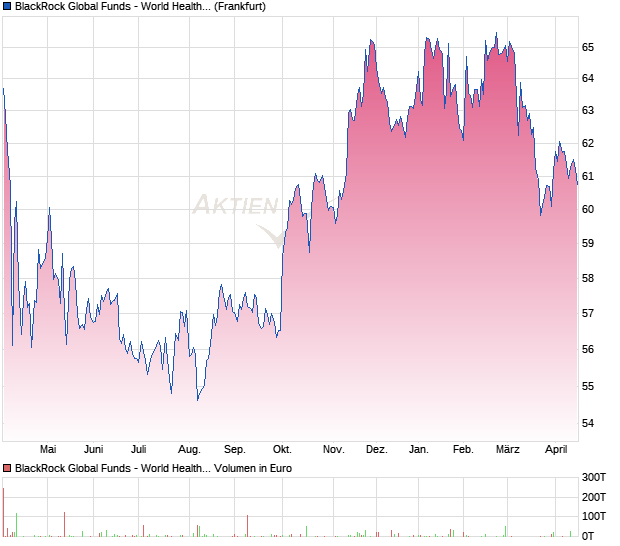This screenshot has width=620, height=546.
Task: Click the tall red volume bar in late September
Action: pyautogui.click(x=248, y=526)
